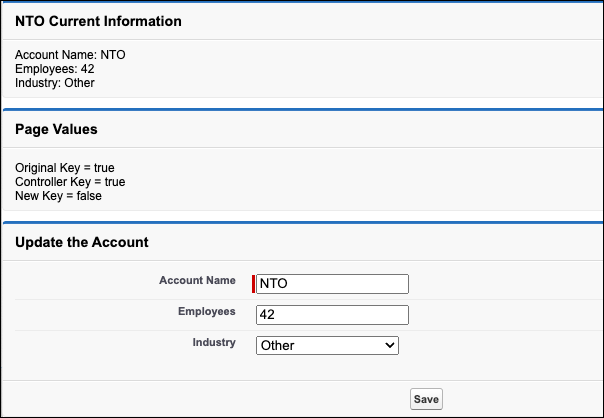Select the 'New Key = false' text
Image resolution: width=604 pixels, height=418 pixels.
click(x=58, y=196)
